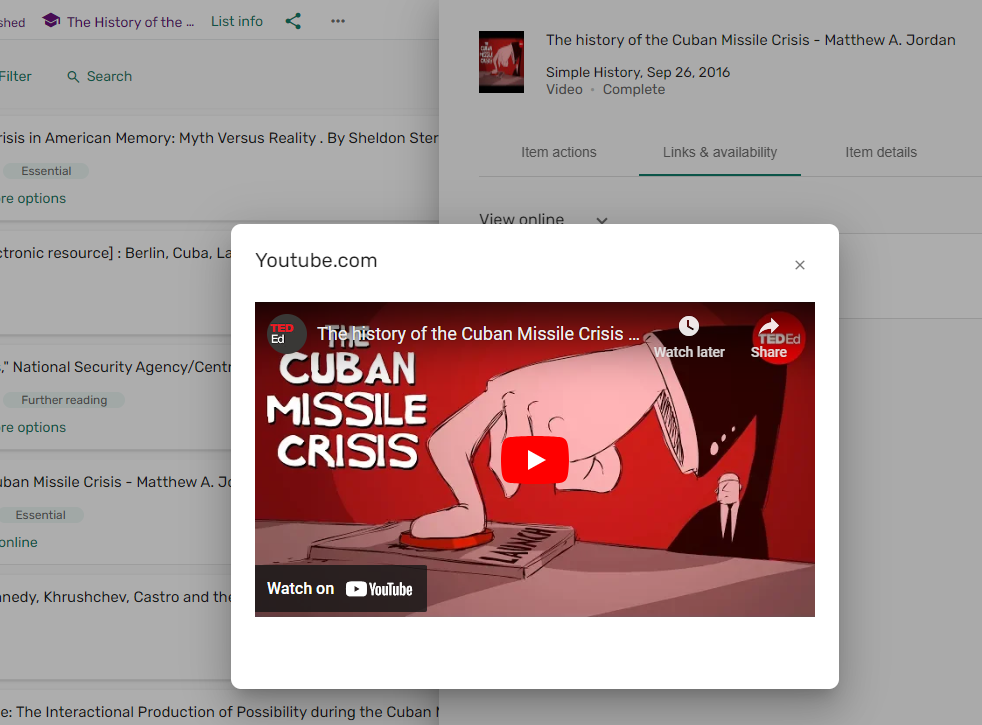Switch to Item actions tab

click(559, 152)
